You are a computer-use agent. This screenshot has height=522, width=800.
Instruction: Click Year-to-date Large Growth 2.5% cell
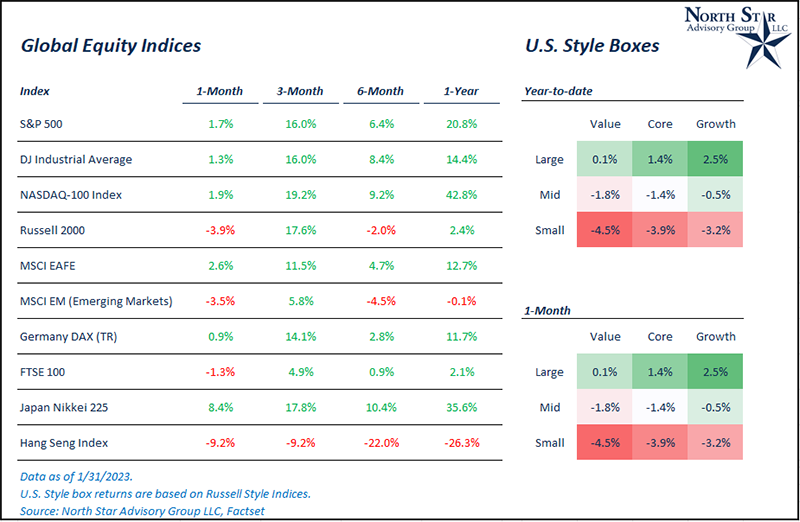tap(715, 159)
